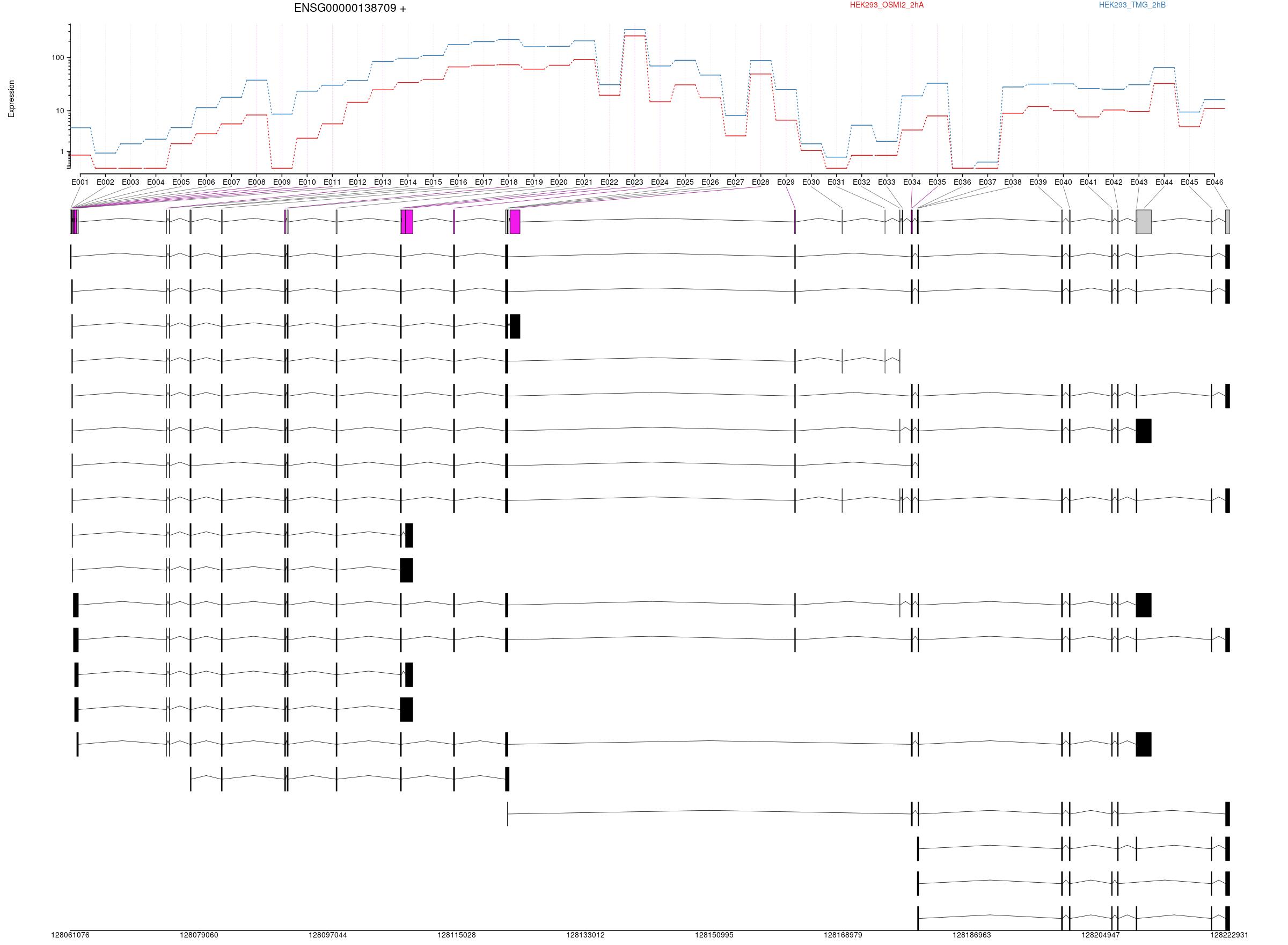Click y-axis tick value 100
Image resolution: width=1288 pixels, height=945 pixels.
coord(58,58)
